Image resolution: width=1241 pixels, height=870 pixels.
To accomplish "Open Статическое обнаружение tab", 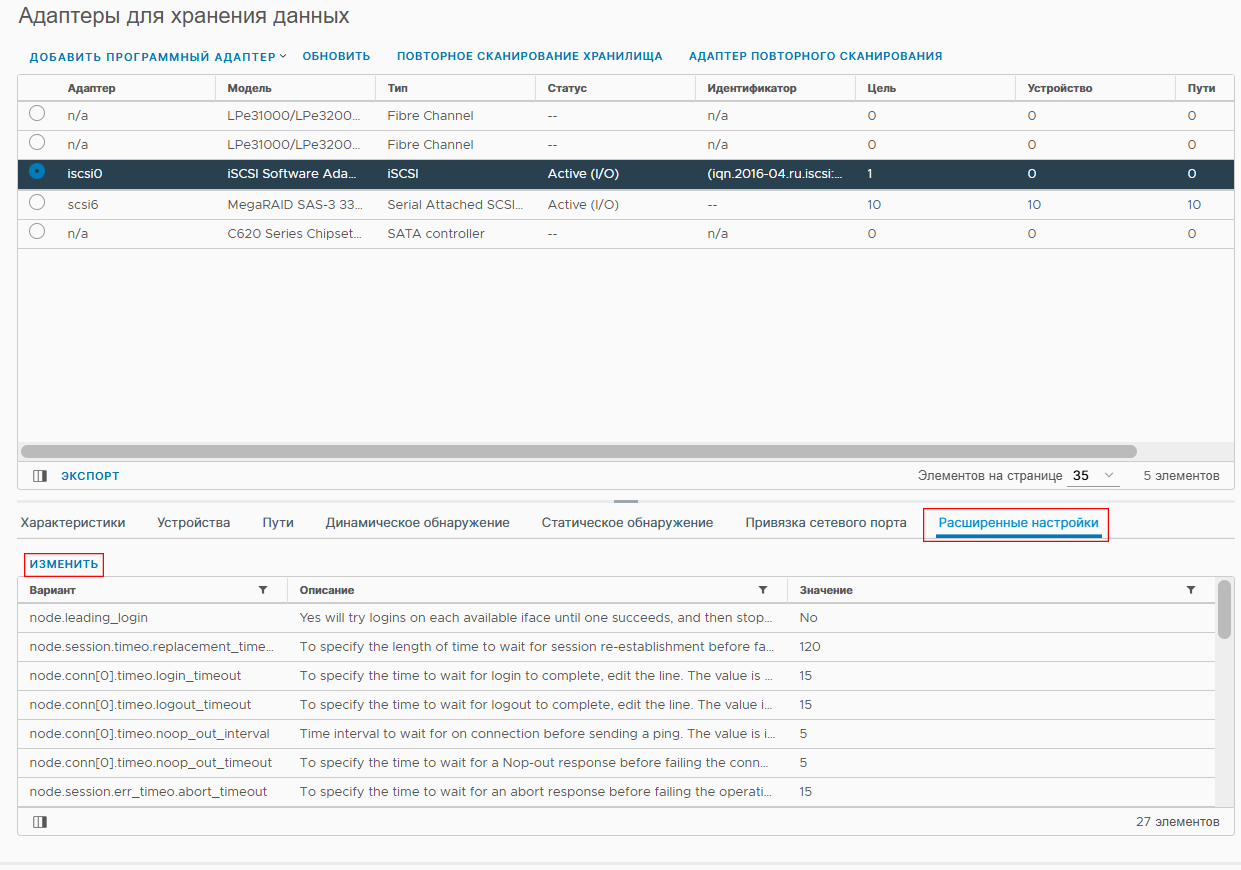I will [627, 523].
